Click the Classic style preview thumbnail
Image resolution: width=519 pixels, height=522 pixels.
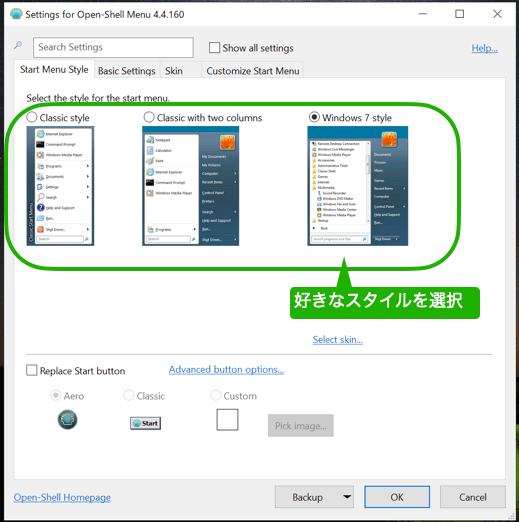[60, 186]
